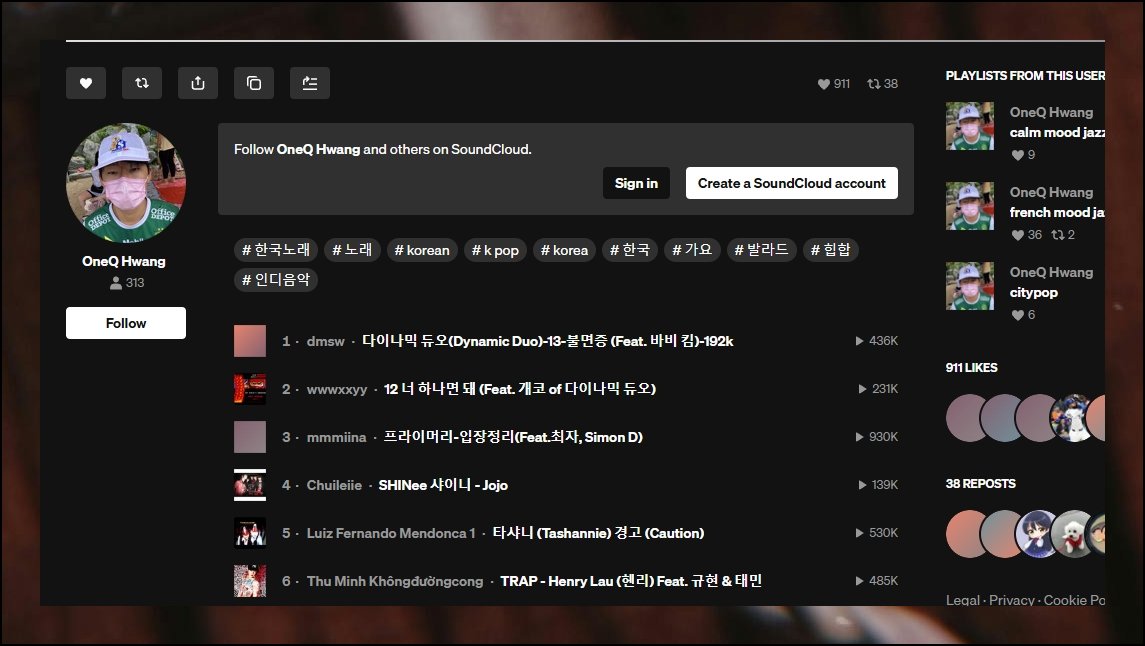Open OneQ Hwang's profile avatar
Image resolution: width=1145 pixels, height=646 pixels.
click(x=126, y=182)
